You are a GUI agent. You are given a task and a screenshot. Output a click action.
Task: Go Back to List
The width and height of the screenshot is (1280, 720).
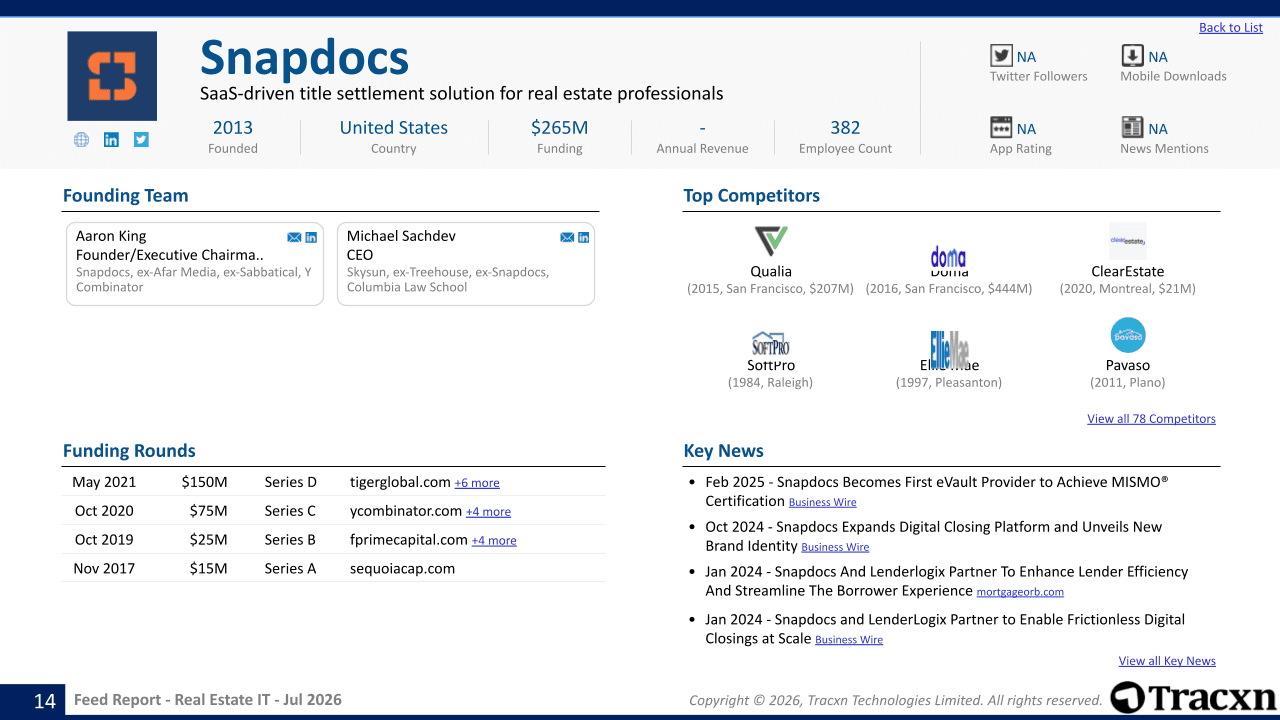[x=1231, y=27]
